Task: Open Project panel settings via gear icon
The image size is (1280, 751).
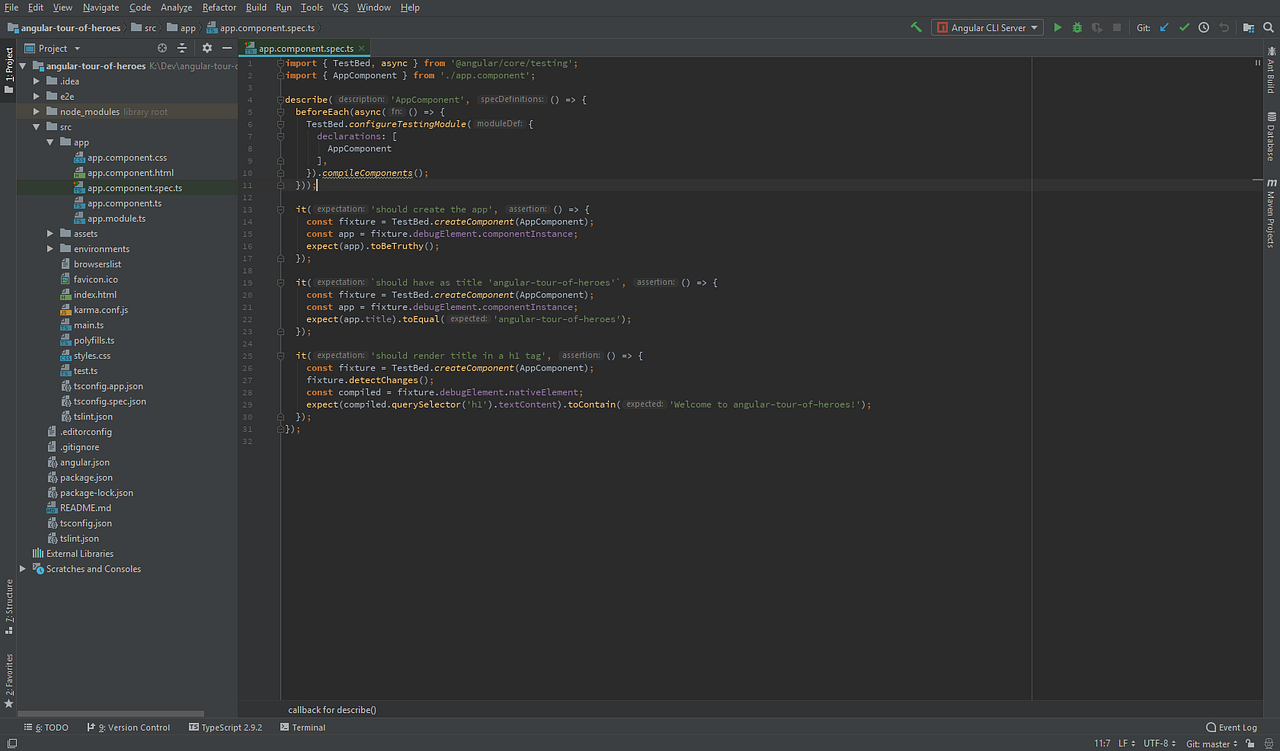Action: pos(207,47)
